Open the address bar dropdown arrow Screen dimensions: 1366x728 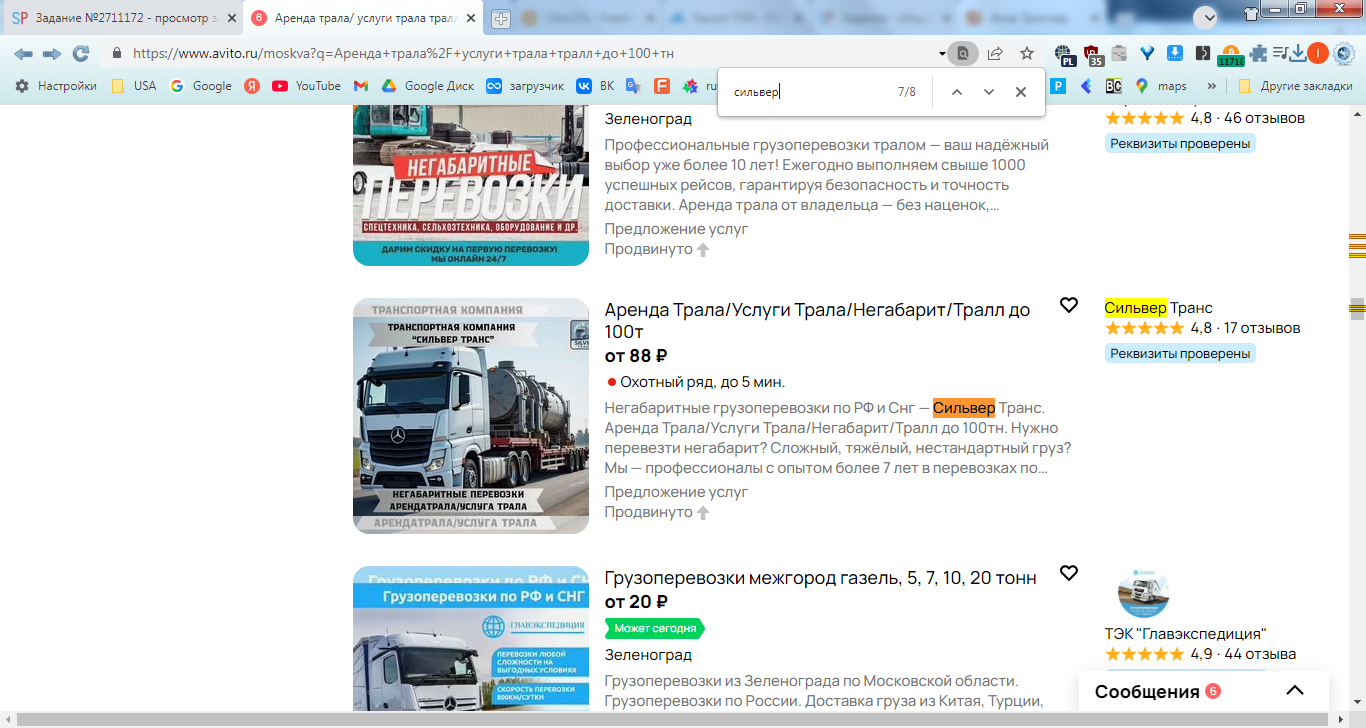pos(942,54)
